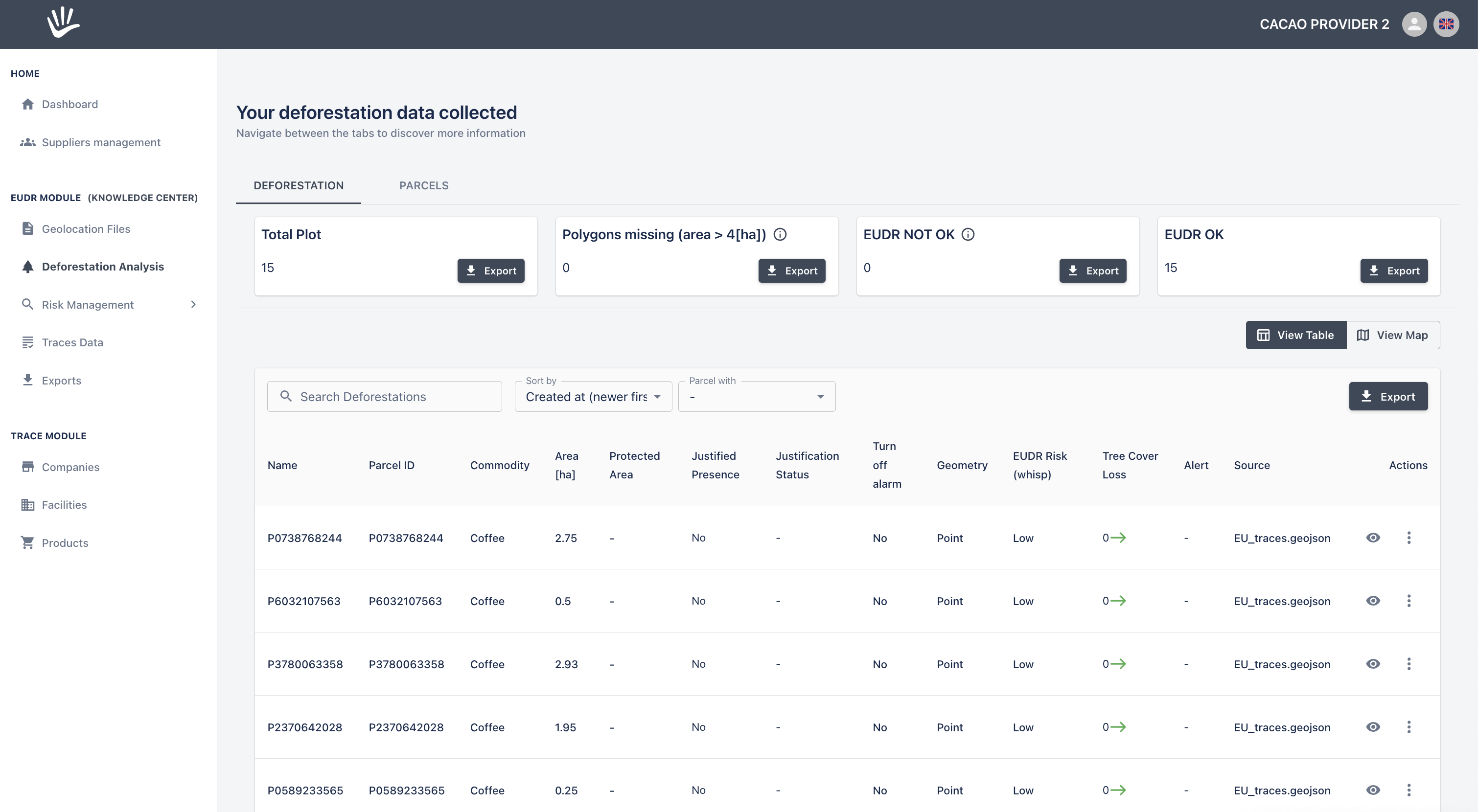Screen dimensions: 1478x812
Task: Open the Companies section icon
Action: click(x=27, y=467)
